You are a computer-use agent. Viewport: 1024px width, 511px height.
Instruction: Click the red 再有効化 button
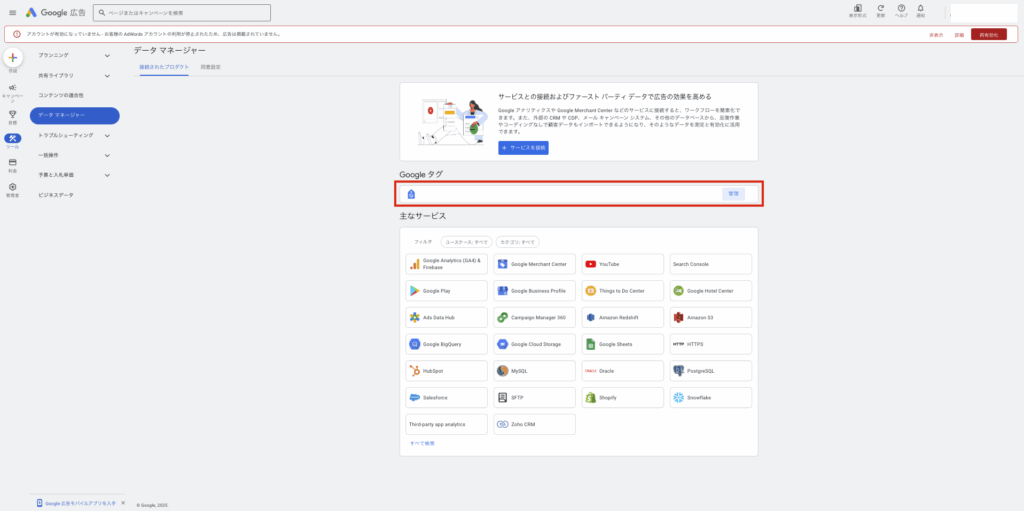pos(989,35)
